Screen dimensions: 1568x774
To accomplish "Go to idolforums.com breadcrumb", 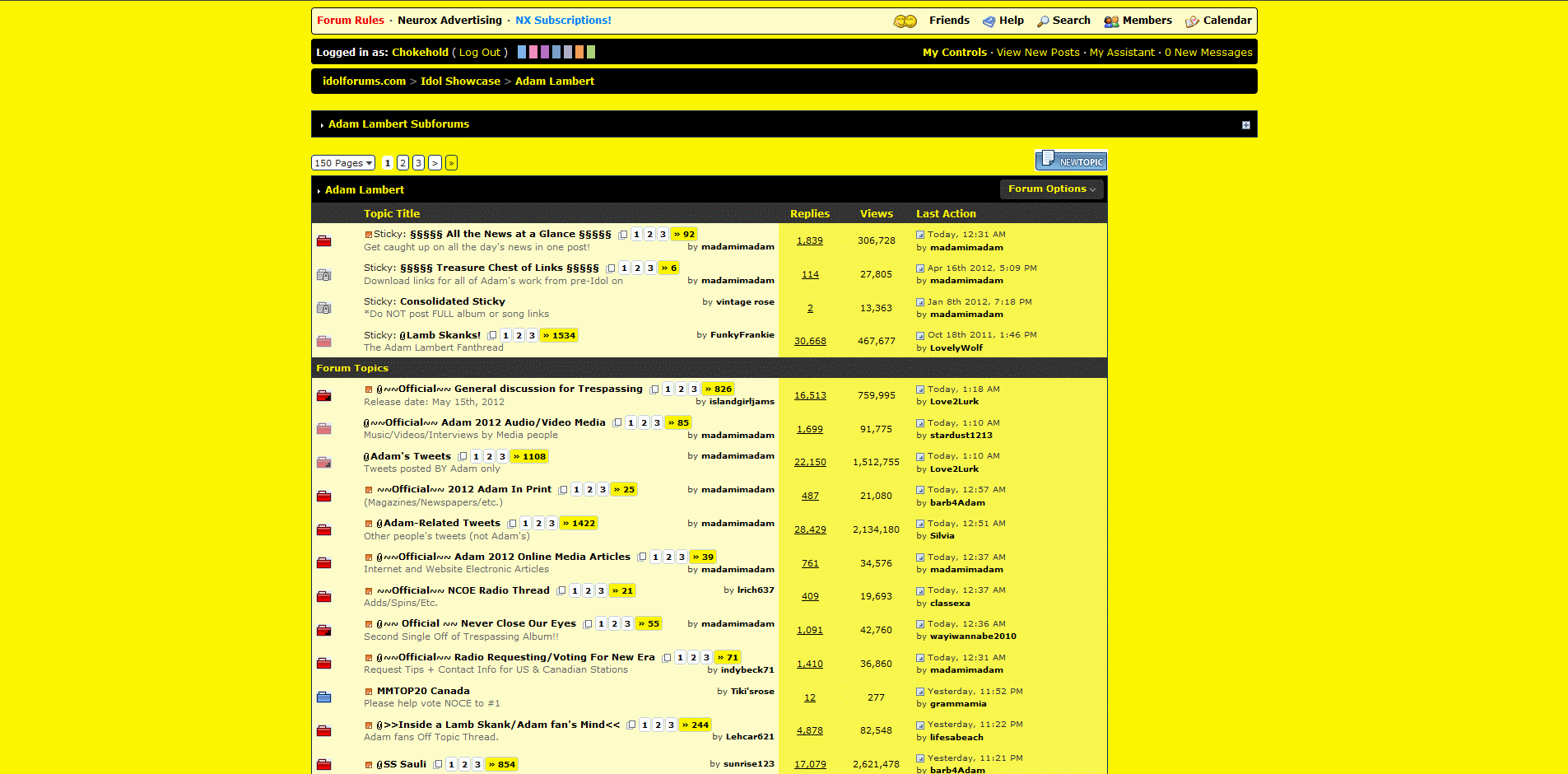I will pyautogui.click(x=364, y=82).
